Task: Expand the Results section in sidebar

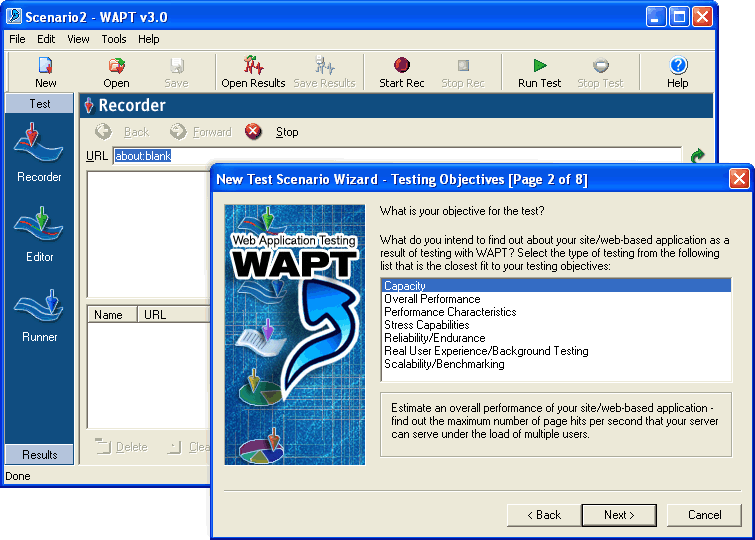Action: (40, 454)
